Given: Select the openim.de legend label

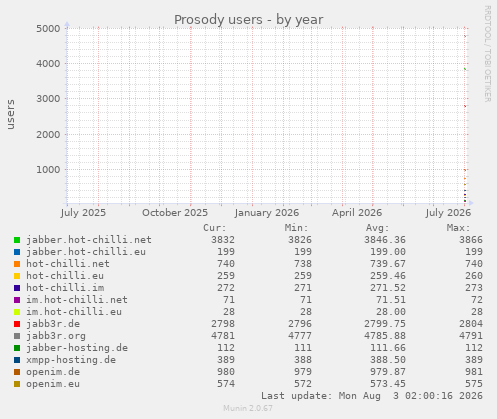Looking at the screenshot, I should [53, 372].
